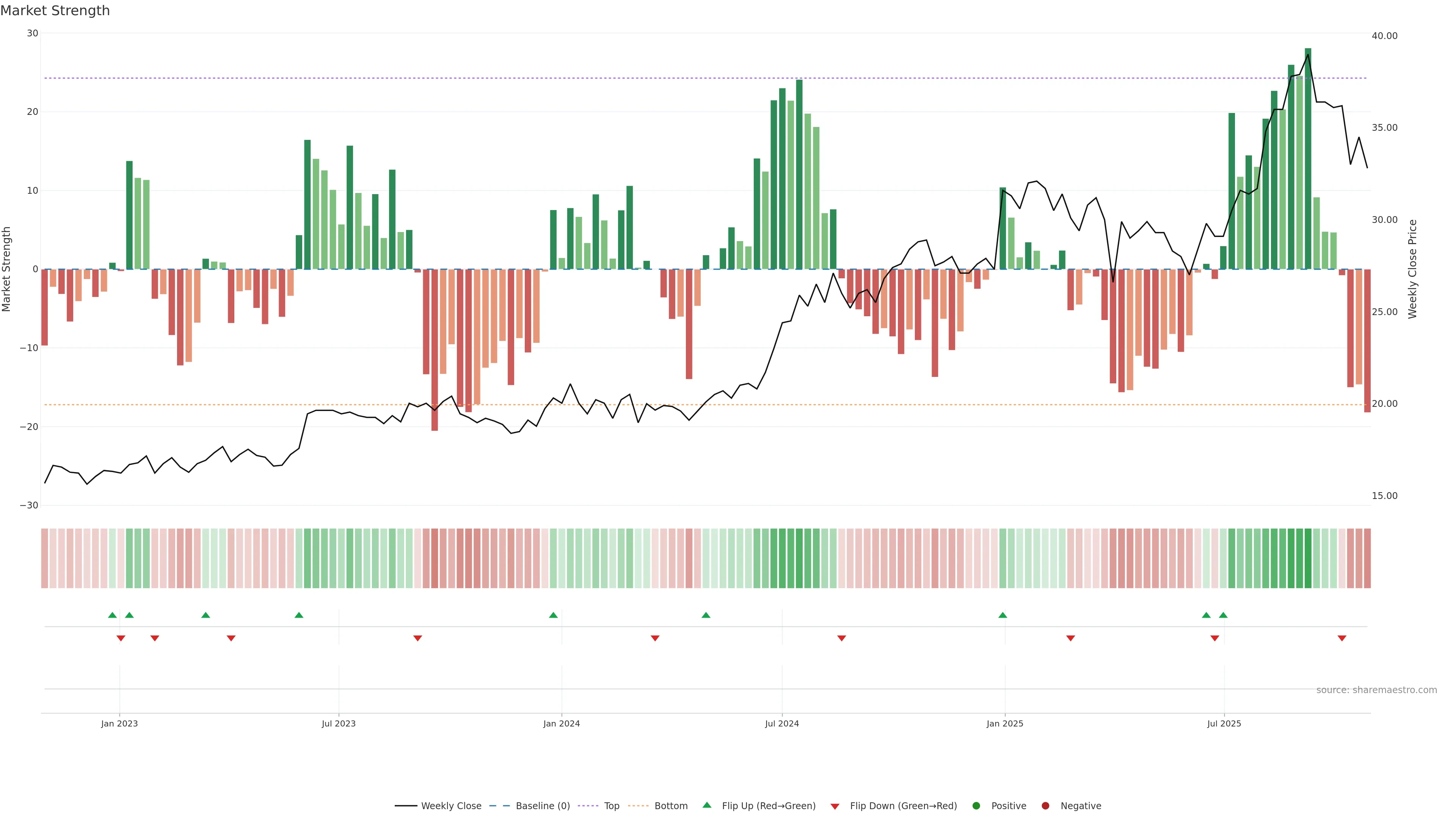Click the Jul 2024 x-axis label
1456x819 pixels.
coord(782,723)
